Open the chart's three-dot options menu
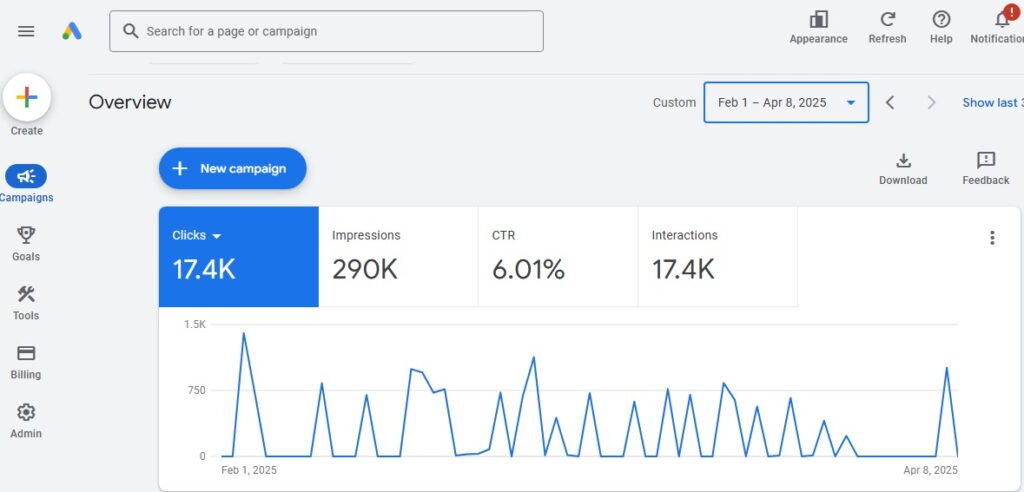1024x492 pixels. [x=992, y=238]
